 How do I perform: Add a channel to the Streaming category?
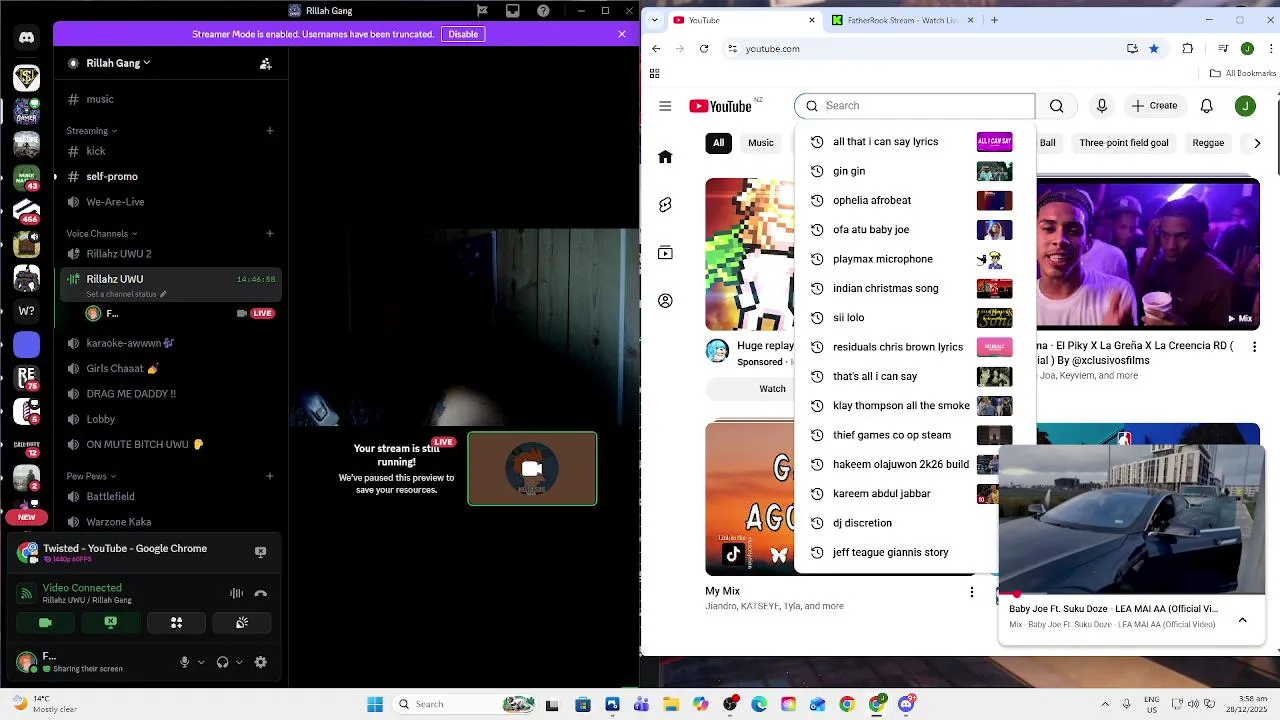(270, 131)
